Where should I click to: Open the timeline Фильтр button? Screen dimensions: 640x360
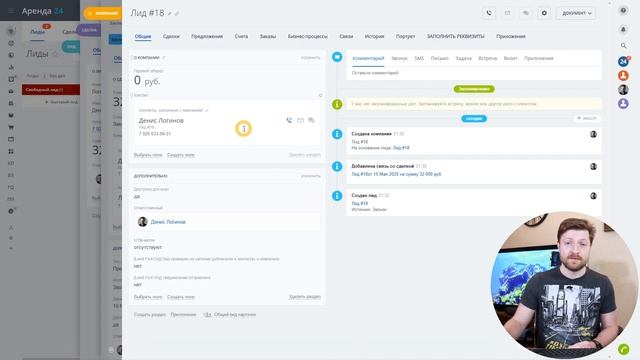pyautogui.click(x=587, y=118)
